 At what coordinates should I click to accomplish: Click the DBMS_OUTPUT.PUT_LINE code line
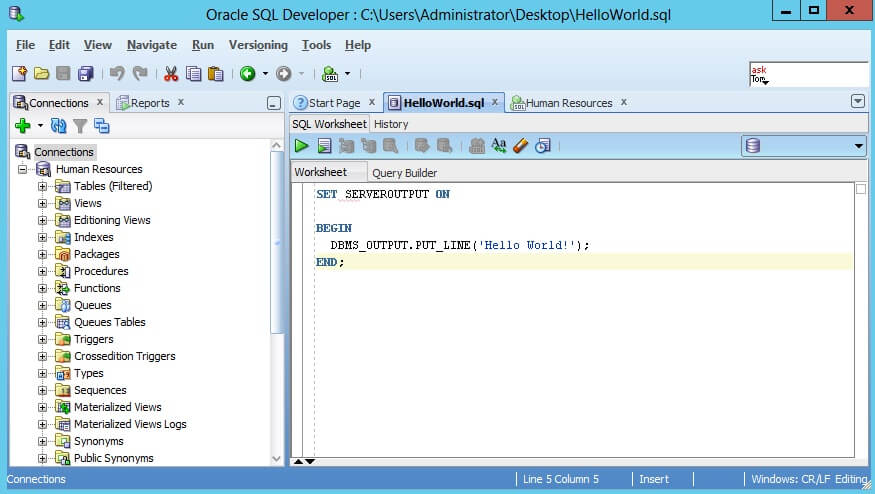(459, 245)
